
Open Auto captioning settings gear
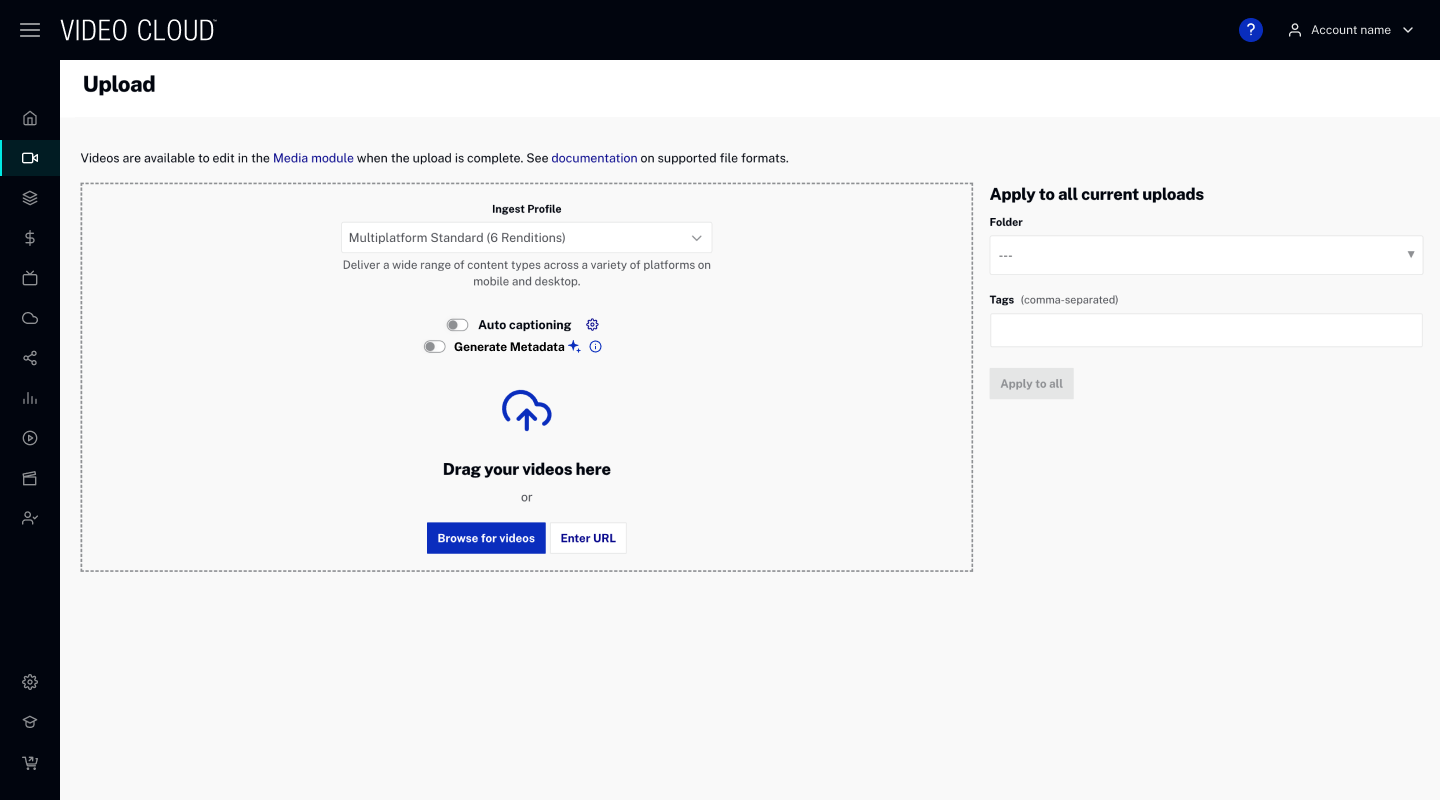592,325
